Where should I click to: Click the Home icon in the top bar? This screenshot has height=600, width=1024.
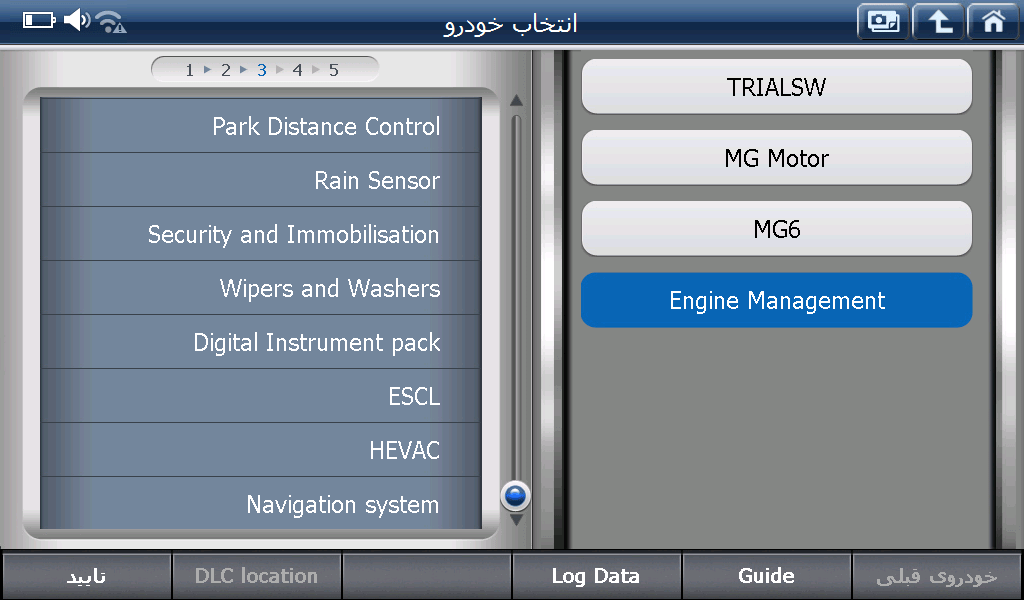993,22
